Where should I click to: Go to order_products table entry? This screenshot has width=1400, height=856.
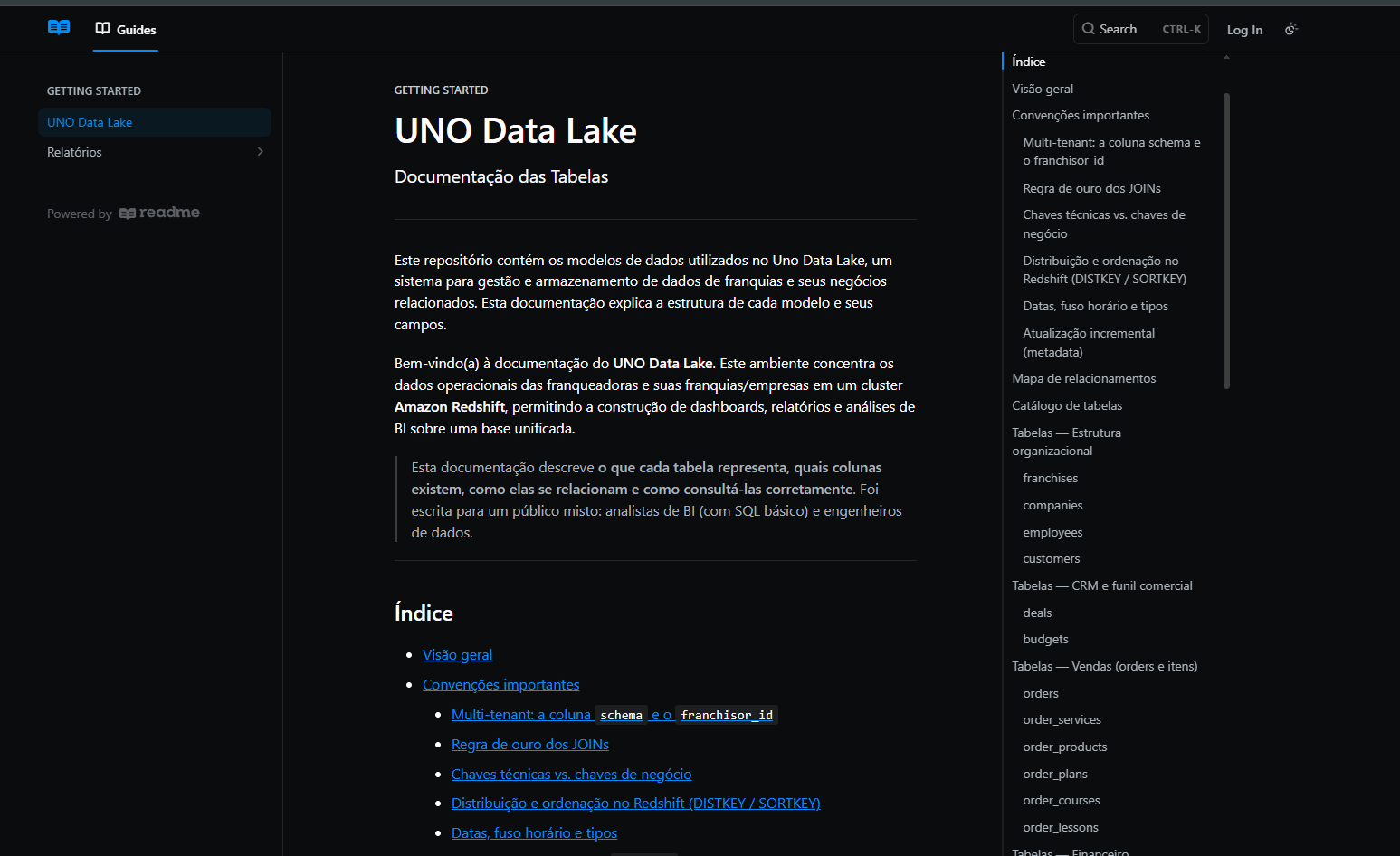(x=1064, y=747)
